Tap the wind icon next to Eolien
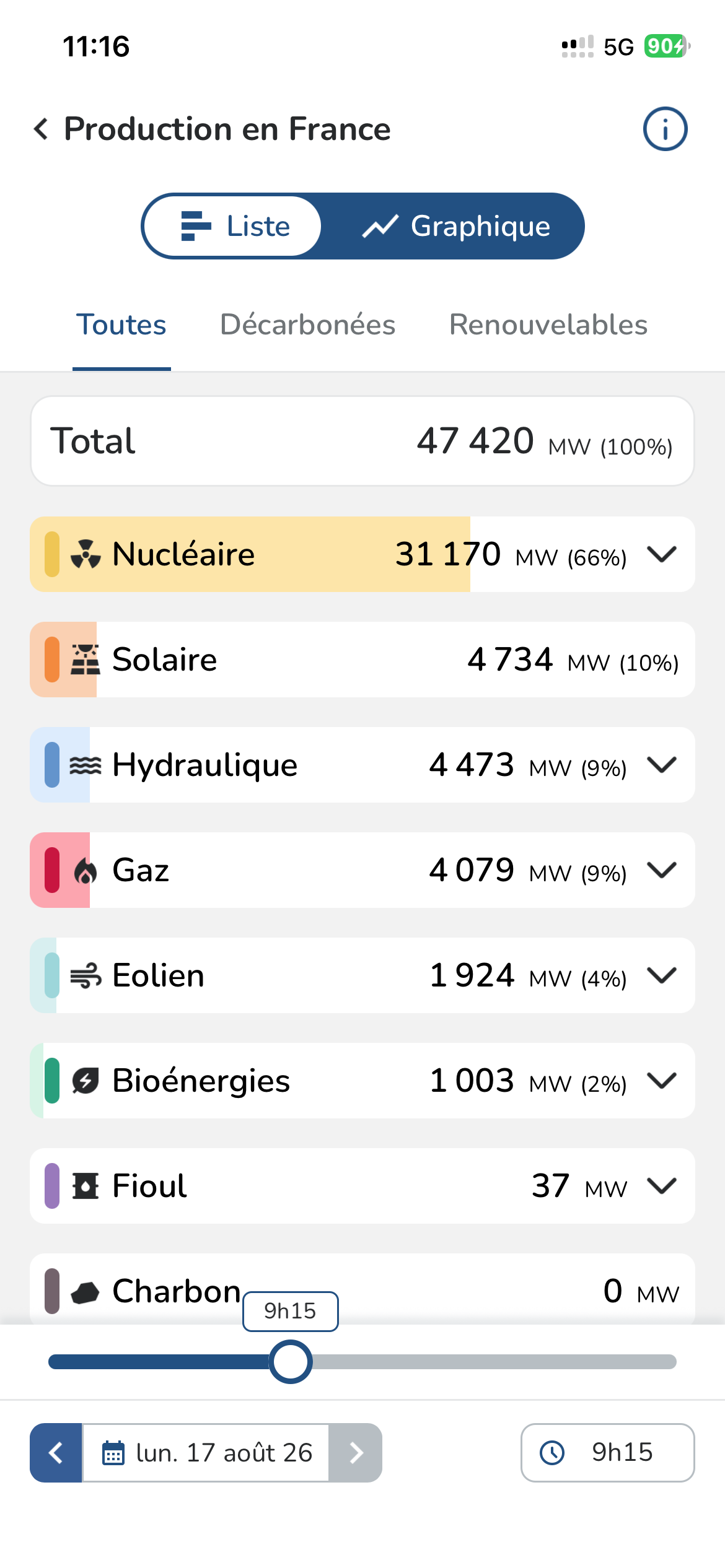 86,976
